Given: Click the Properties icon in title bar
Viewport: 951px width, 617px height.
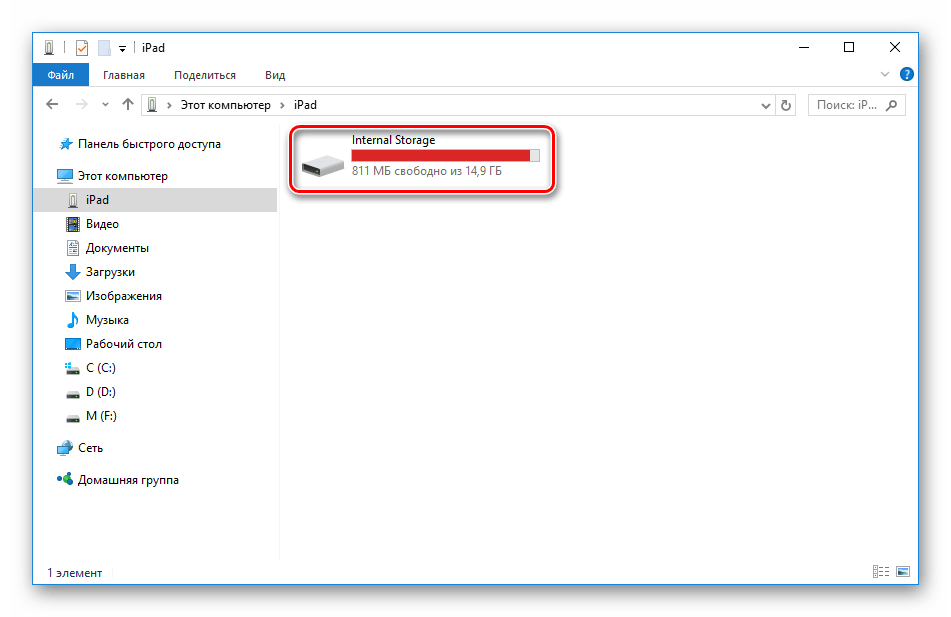Looking at the screenshot, I should tap(82, 47).
